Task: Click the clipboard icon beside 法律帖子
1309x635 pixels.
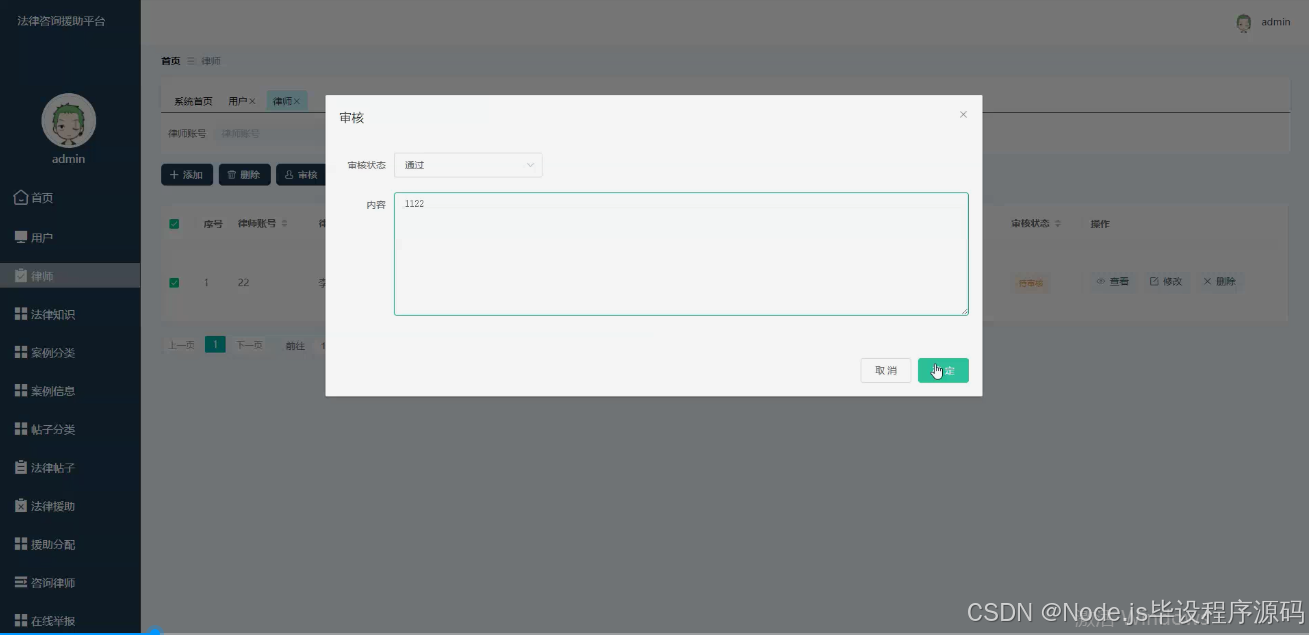Action: 20,467
